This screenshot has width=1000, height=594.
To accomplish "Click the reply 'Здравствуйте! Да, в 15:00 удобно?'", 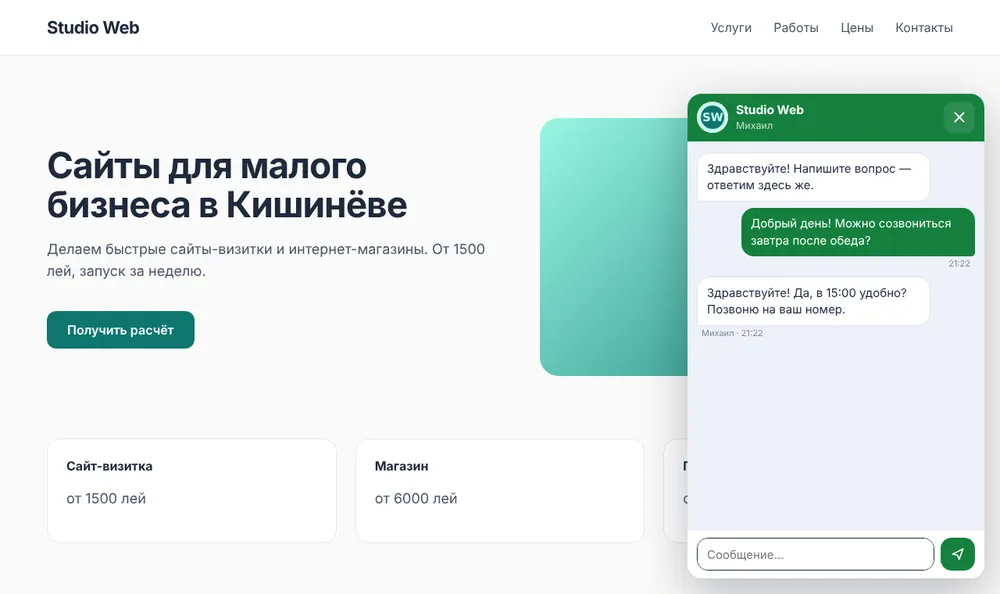I will [813, 301].
